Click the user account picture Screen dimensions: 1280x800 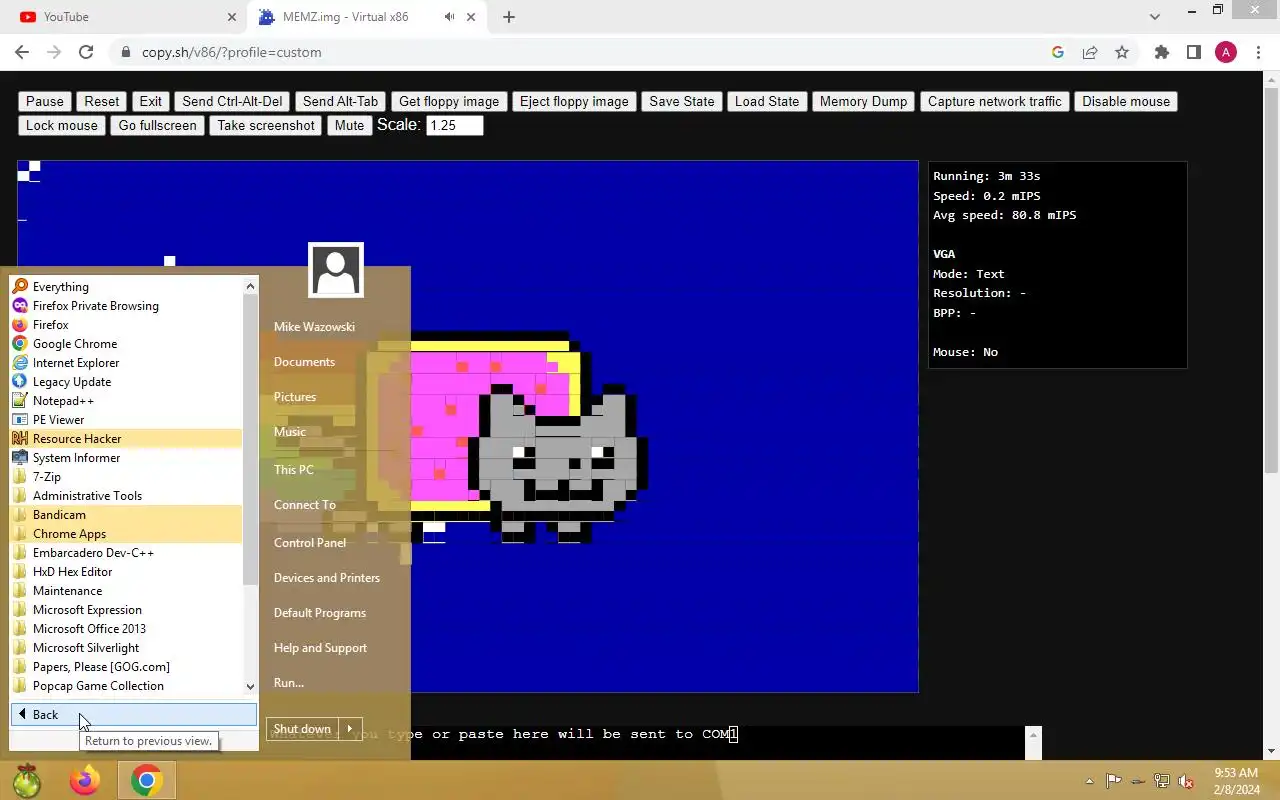(336, 270)
